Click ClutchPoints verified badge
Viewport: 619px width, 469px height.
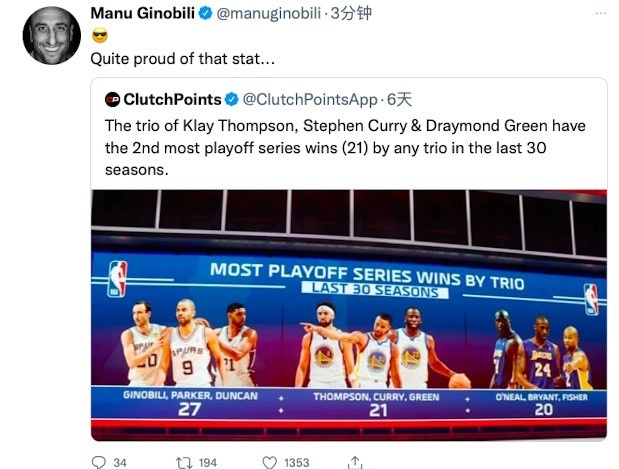click(230, 99)
